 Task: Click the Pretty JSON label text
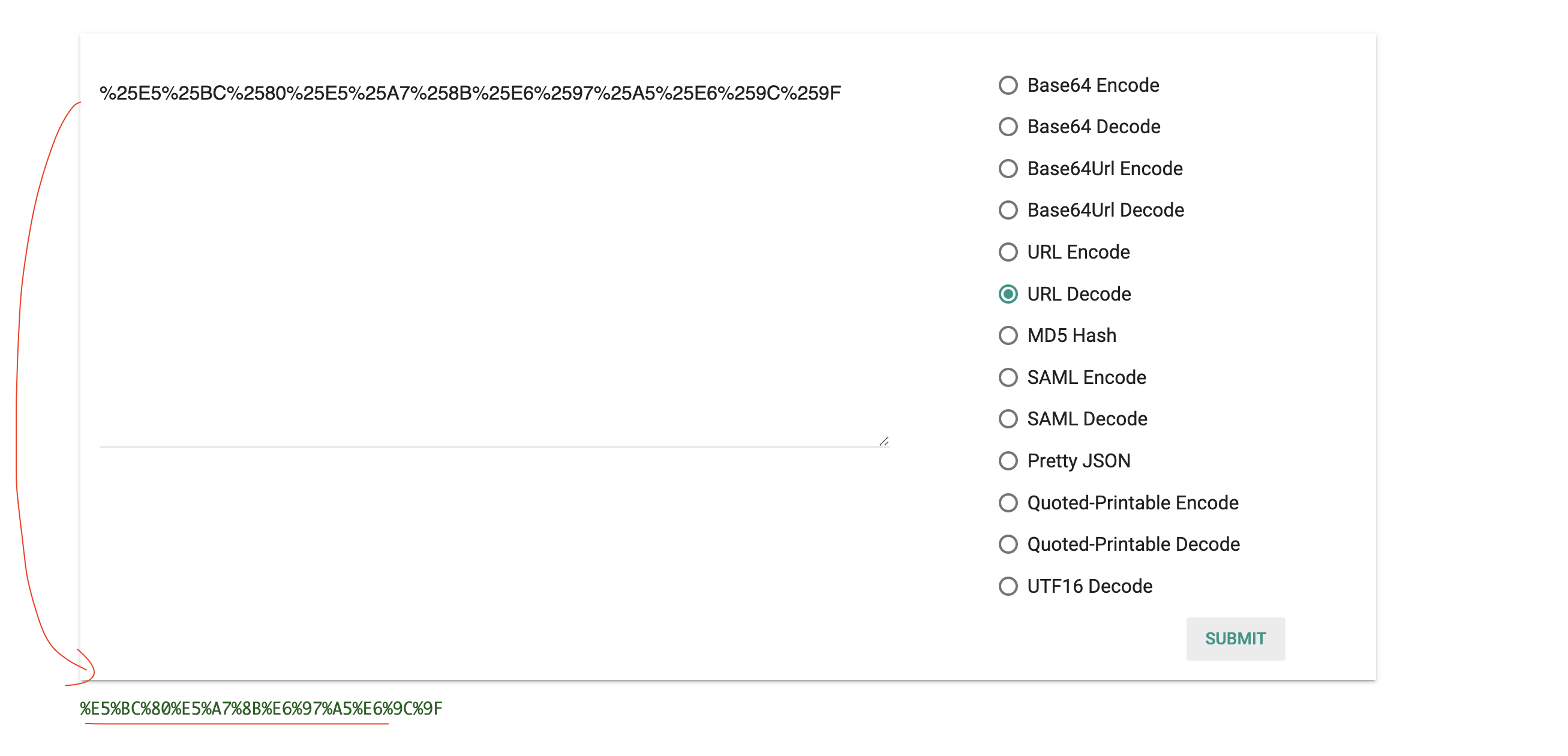click(x=1079, y=461)
